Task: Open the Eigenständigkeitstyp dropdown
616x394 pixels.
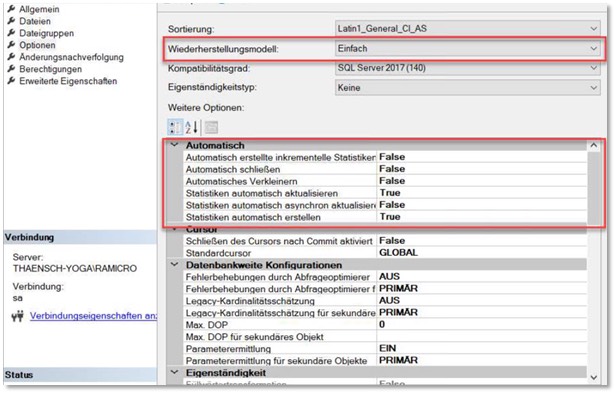Action: point(468,88)
